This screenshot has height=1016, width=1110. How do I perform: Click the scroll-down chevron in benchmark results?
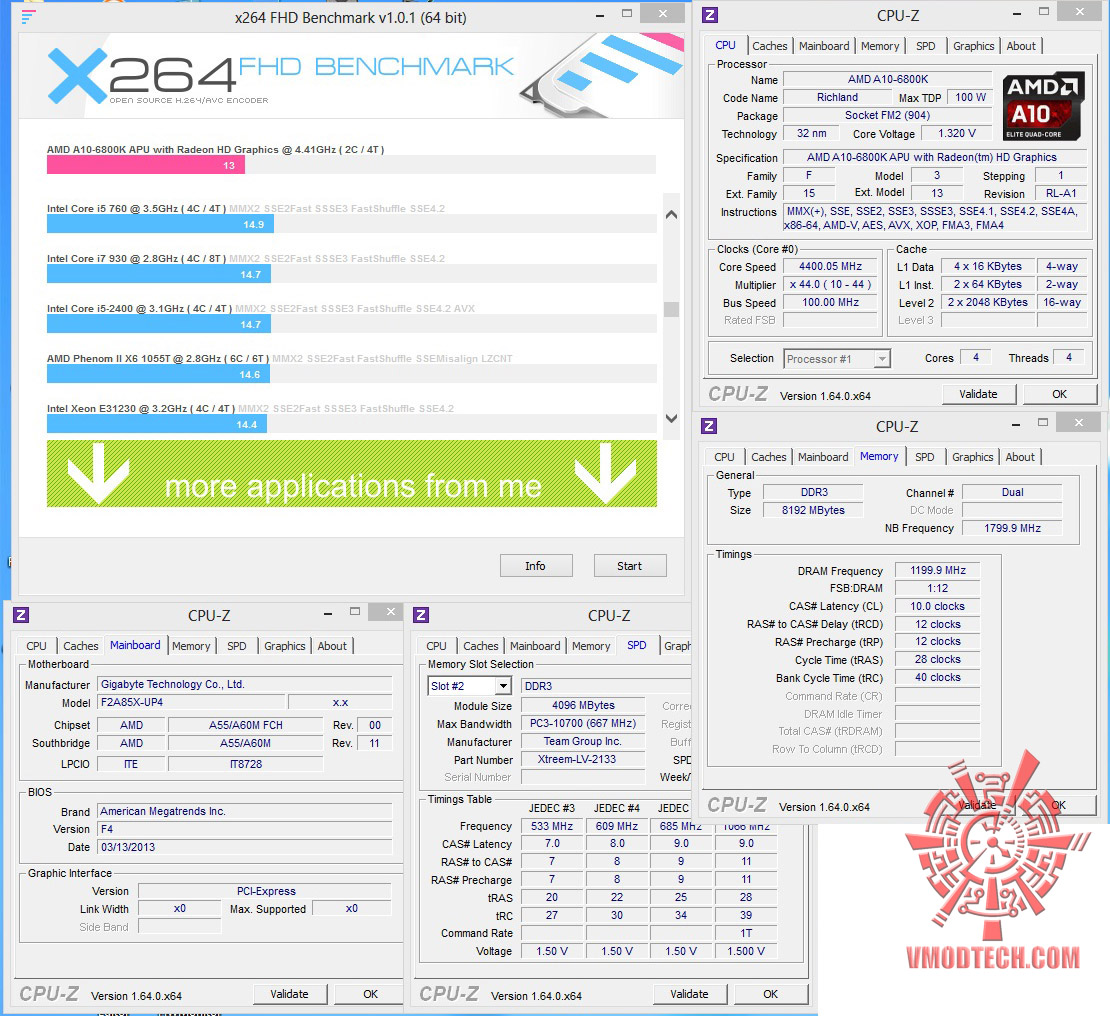(672, 418)
